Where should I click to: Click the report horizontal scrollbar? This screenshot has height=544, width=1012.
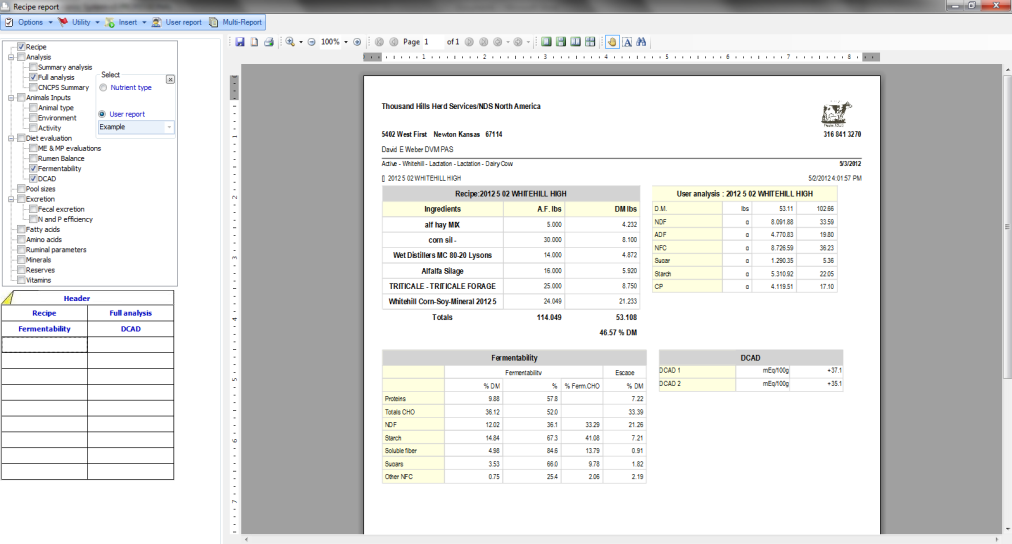621,539
